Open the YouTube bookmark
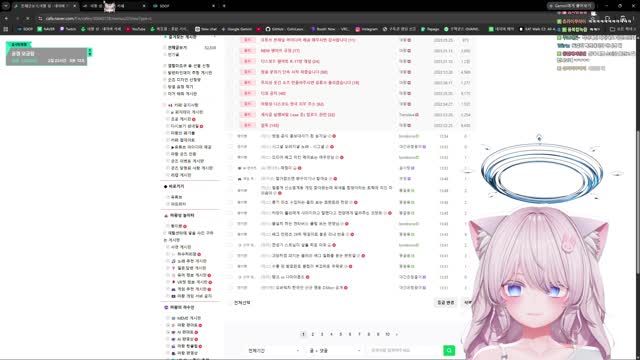Viewport: 640px width, 360px height. coord(136,29)
